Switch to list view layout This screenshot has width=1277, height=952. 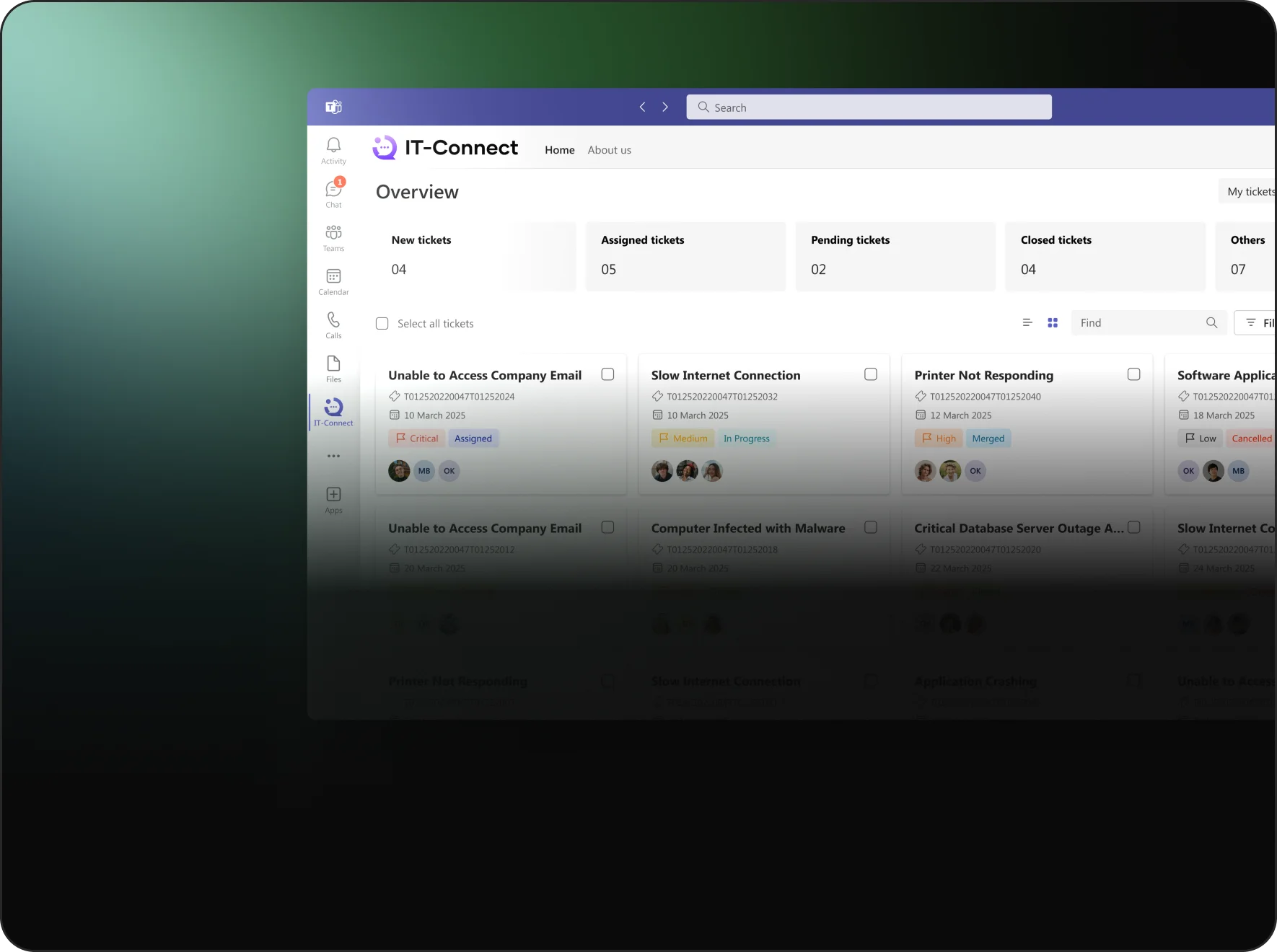tap(1027, 323)
